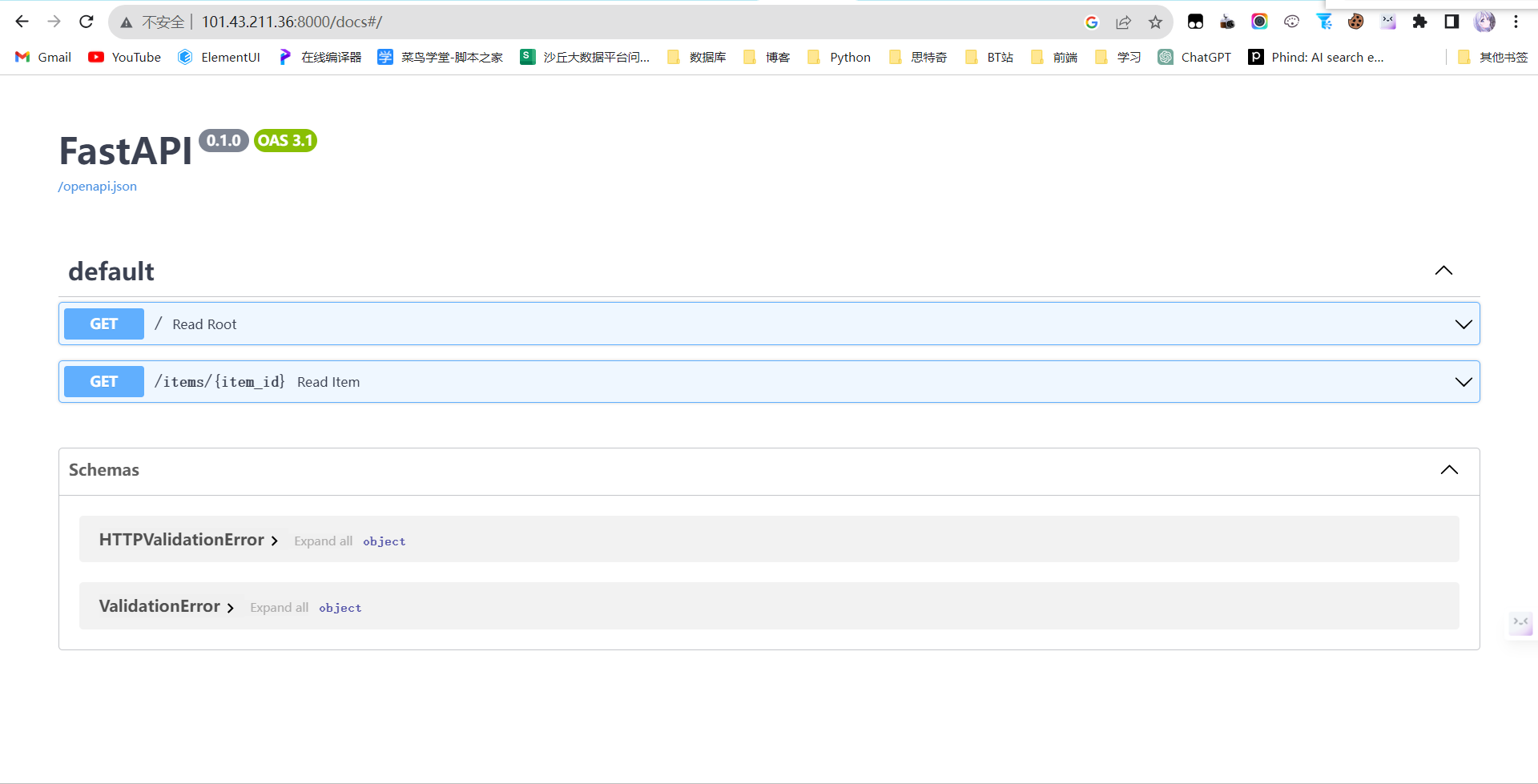
Task: Go back to previous page
Action: pos(22,22)
